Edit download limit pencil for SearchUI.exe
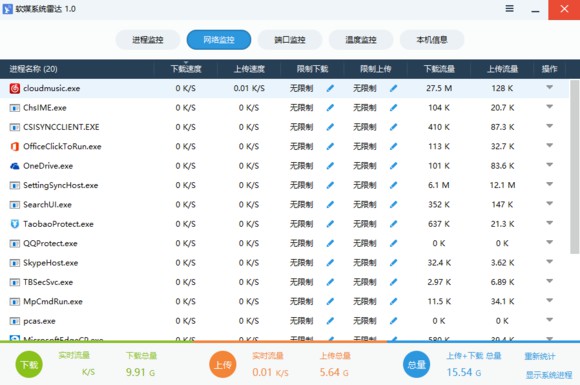 [x=330, y=205]
